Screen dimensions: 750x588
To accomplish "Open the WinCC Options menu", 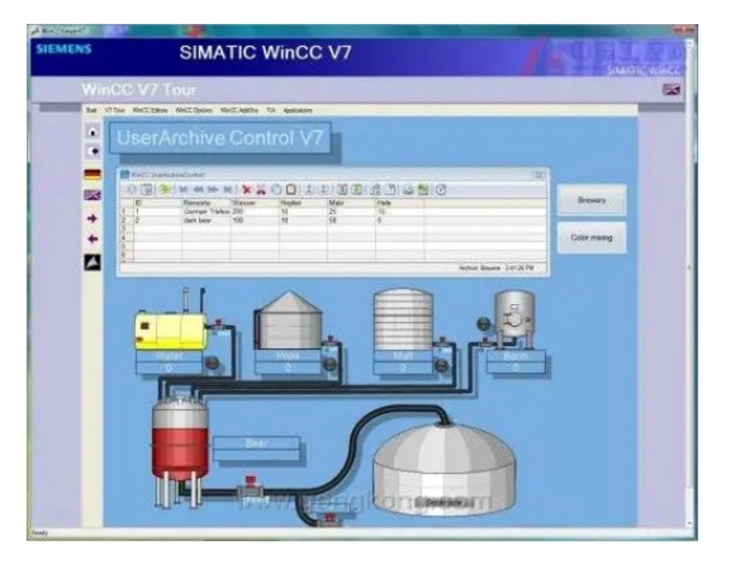I will [194, 111].
